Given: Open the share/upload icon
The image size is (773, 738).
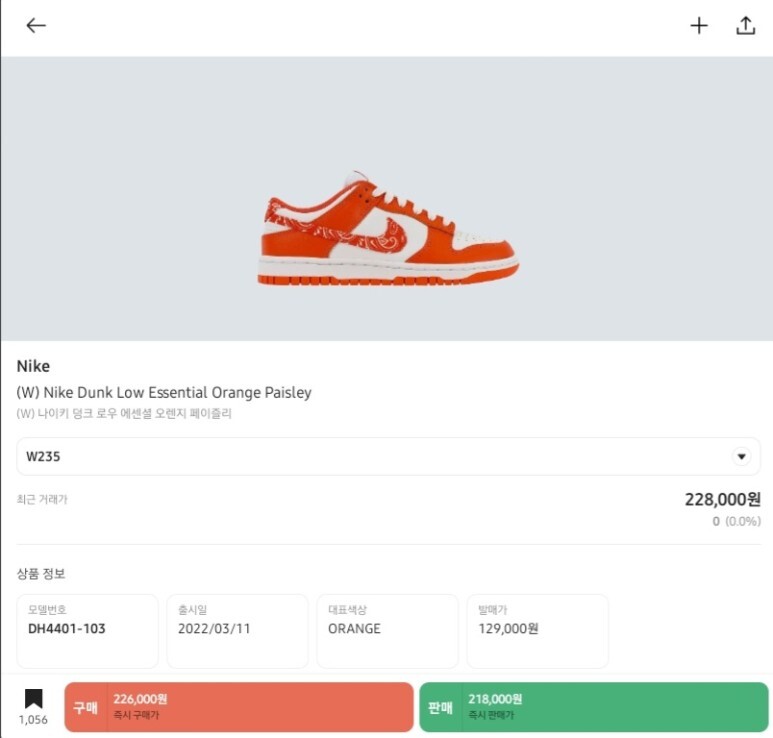Looking at the screenshot, I should coord(745,26).
